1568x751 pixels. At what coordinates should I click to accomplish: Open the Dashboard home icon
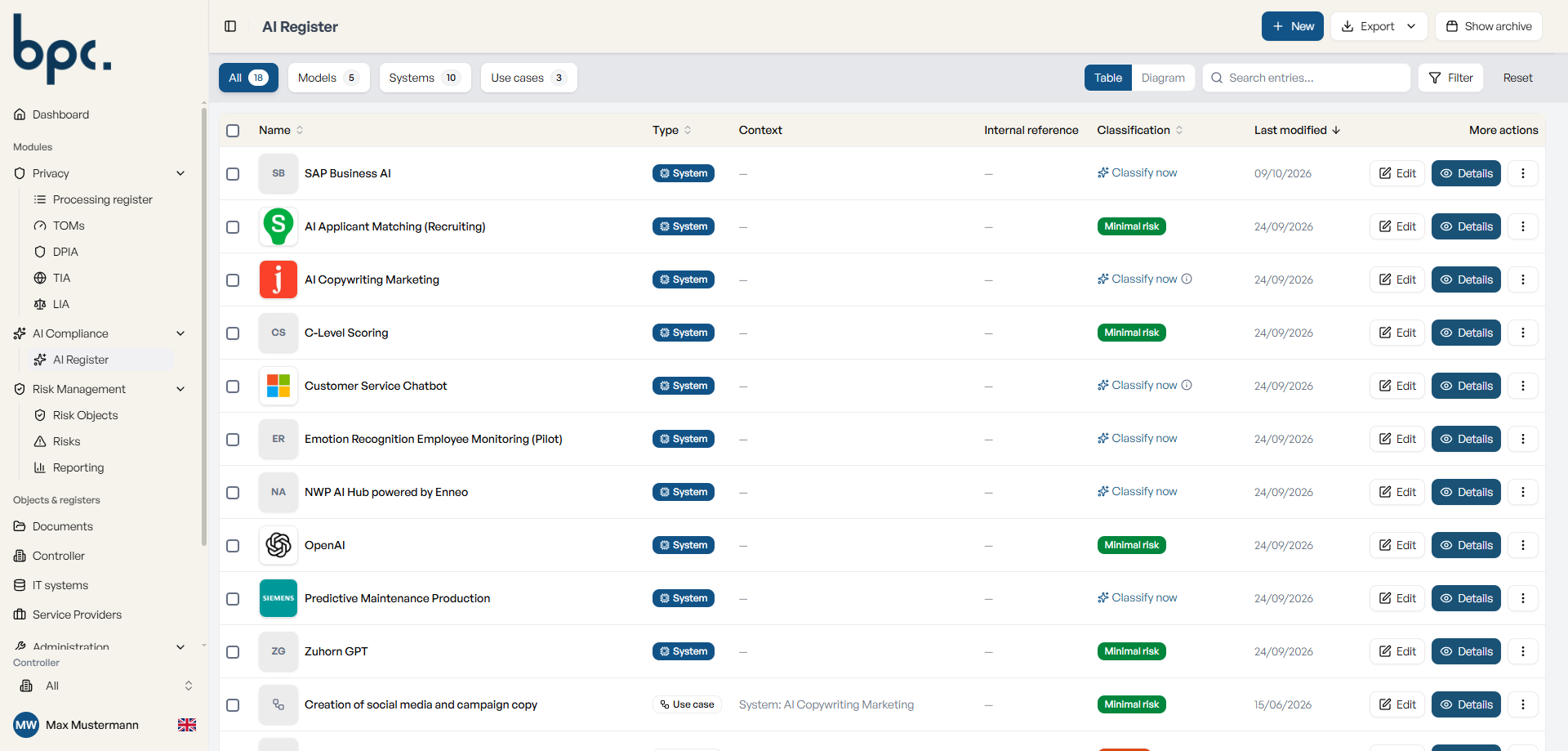tap(20, 114)
